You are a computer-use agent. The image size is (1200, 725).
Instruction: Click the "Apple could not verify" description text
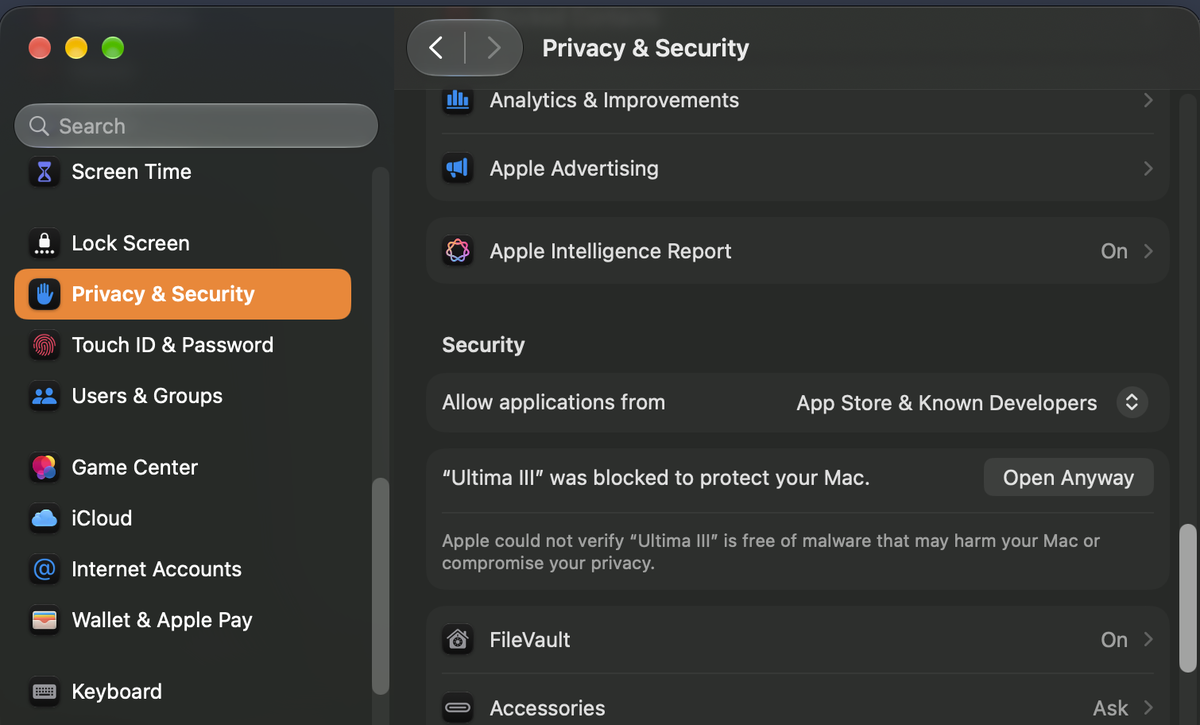tap(771, 552)
